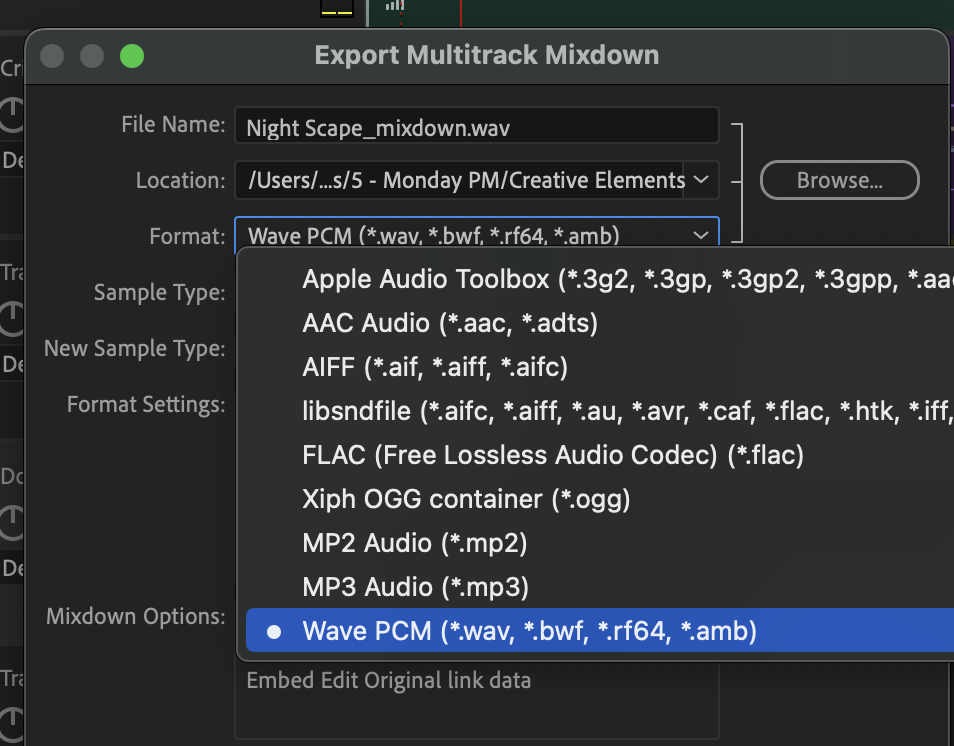
Task: Click the Embed Edit Original link data text
Action: pyautogui.click(x=388, y=681)
